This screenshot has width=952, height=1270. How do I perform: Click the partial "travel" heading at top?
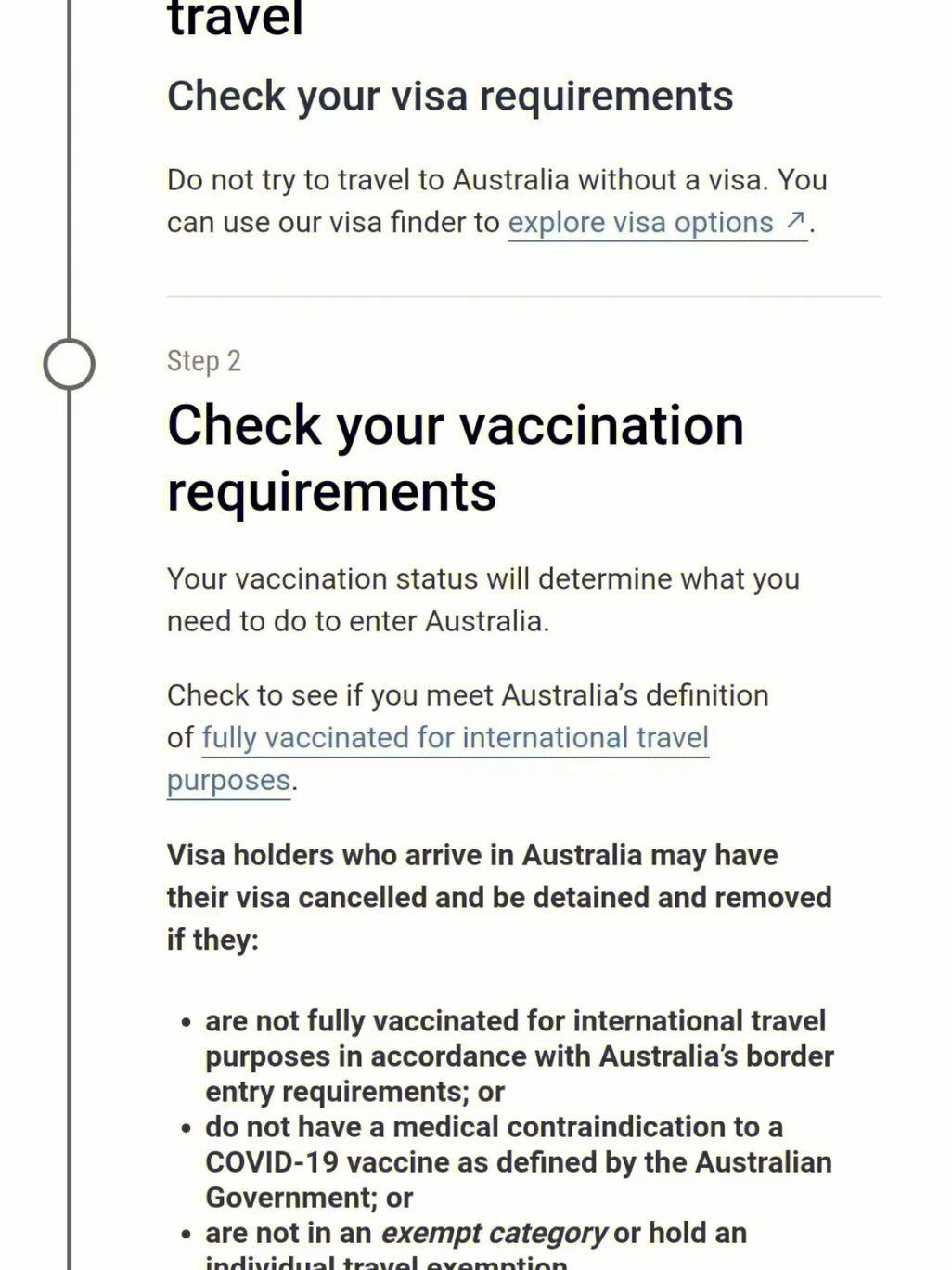[236, 20]
